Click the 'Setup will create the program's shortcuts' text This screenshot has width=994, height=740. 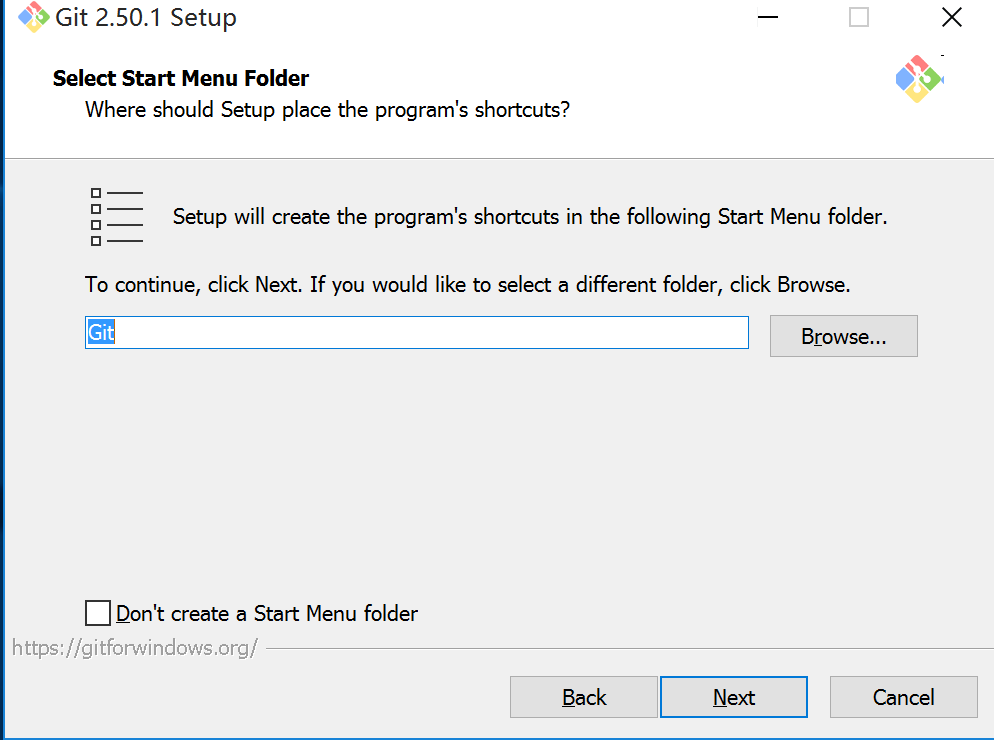click(x=530, y=217)
